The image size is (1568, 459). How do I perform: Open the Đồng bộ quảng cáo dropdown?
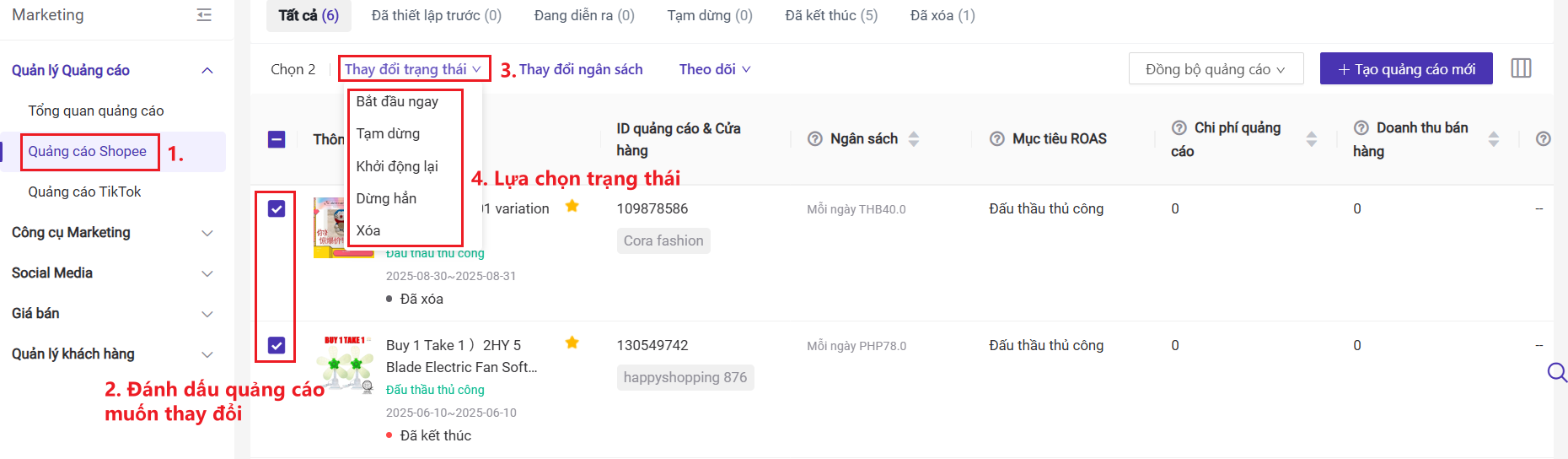tap(1216, 69)
